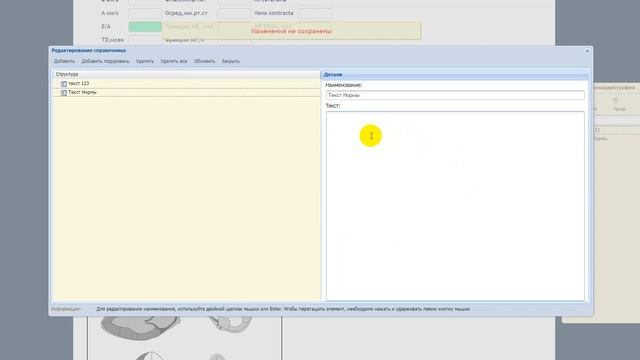Click the A см/с field in background form

pos(145,13)
